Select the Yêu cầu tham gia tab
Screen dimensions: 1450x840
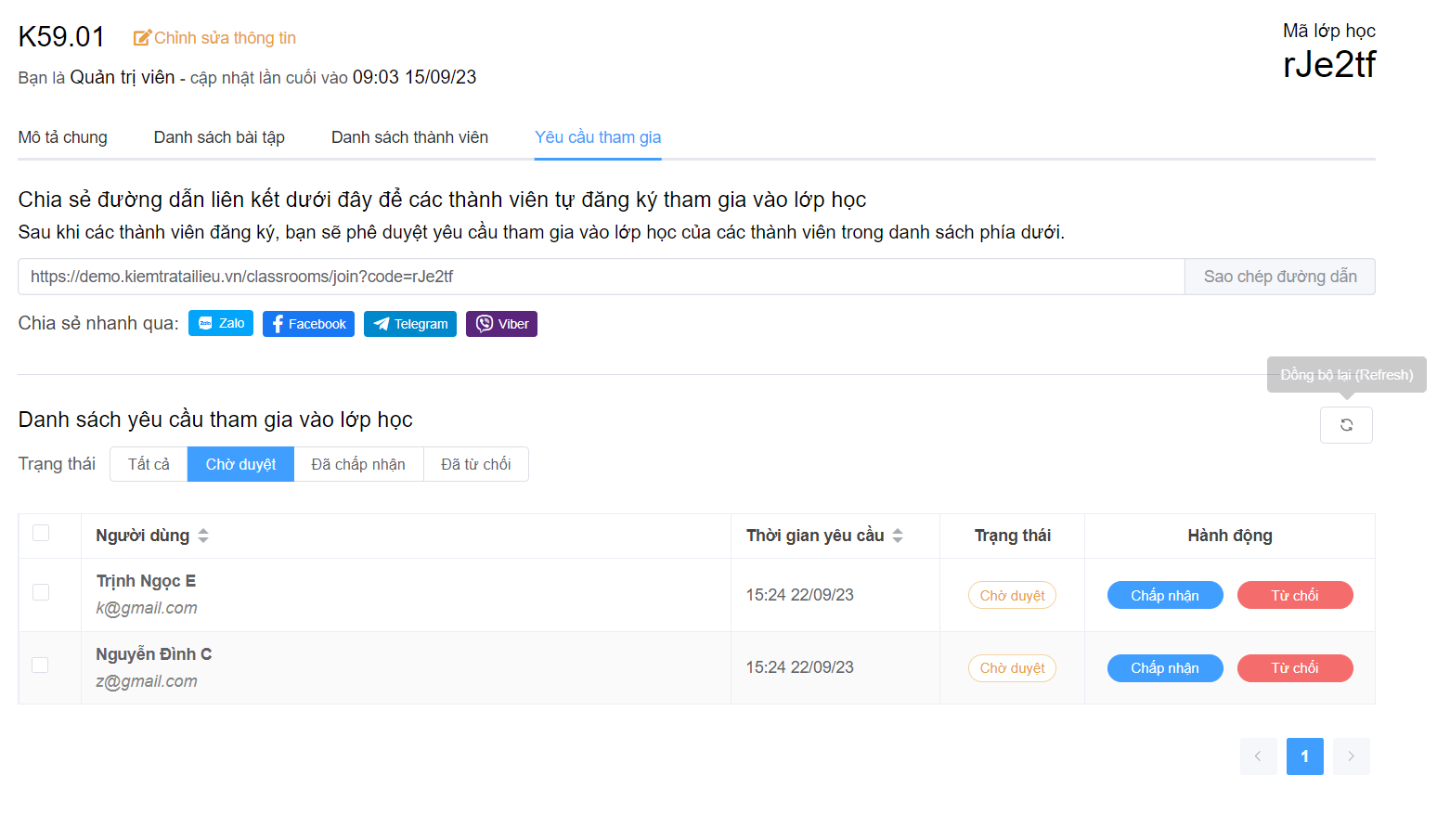coord(598,137)
